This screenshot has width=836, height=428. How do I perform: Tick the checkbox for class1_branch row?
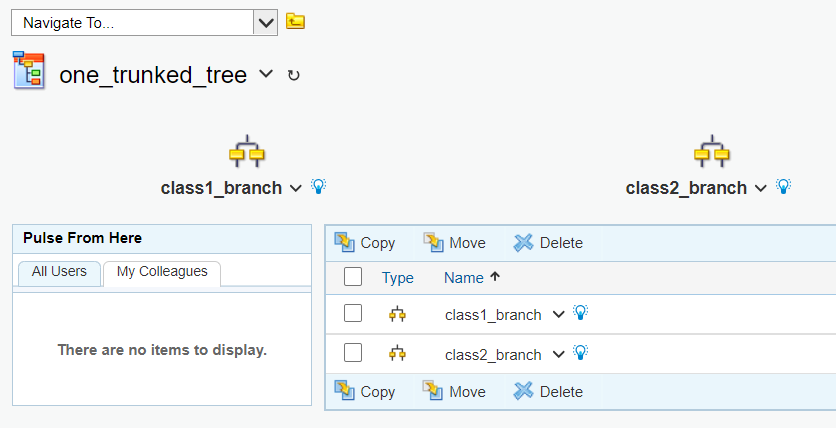(x=353, y=314)
